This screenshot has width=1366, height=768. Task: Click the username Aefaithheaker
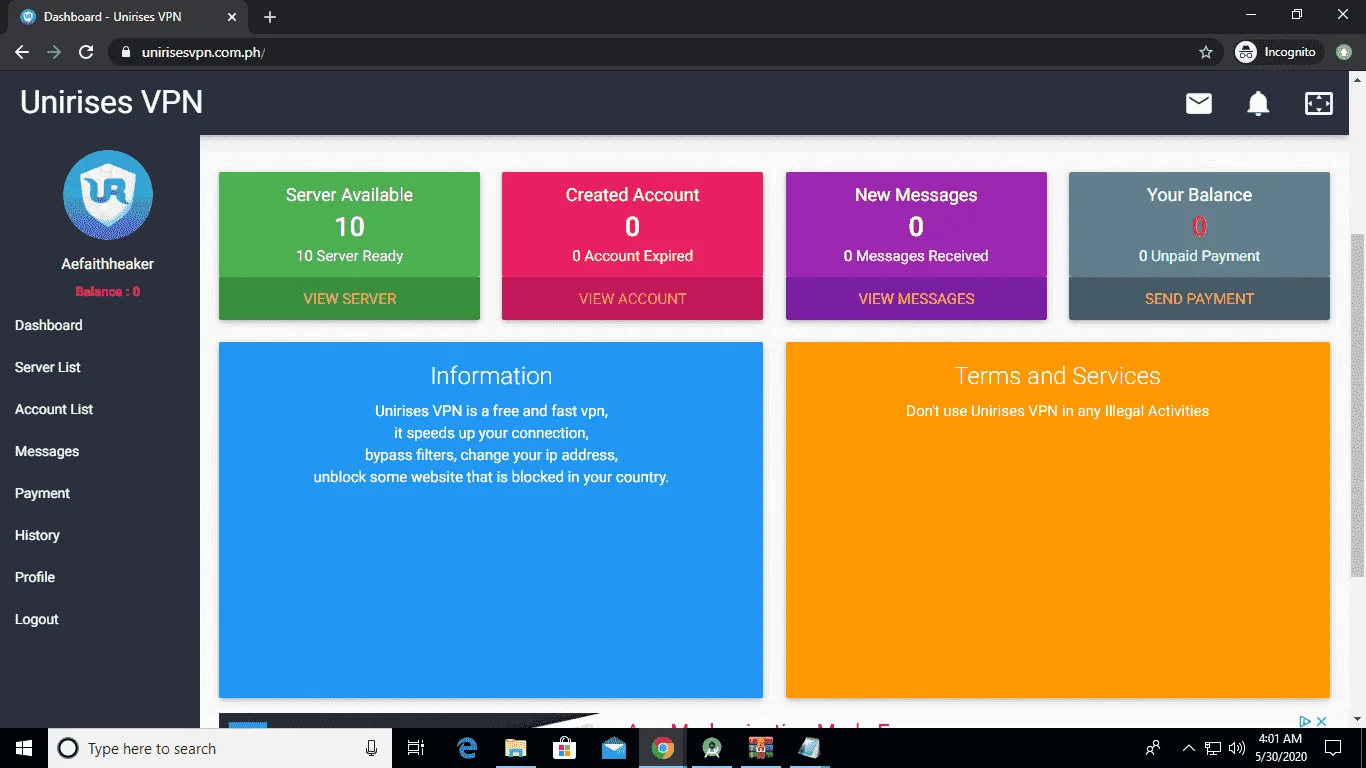coord(108,264)
